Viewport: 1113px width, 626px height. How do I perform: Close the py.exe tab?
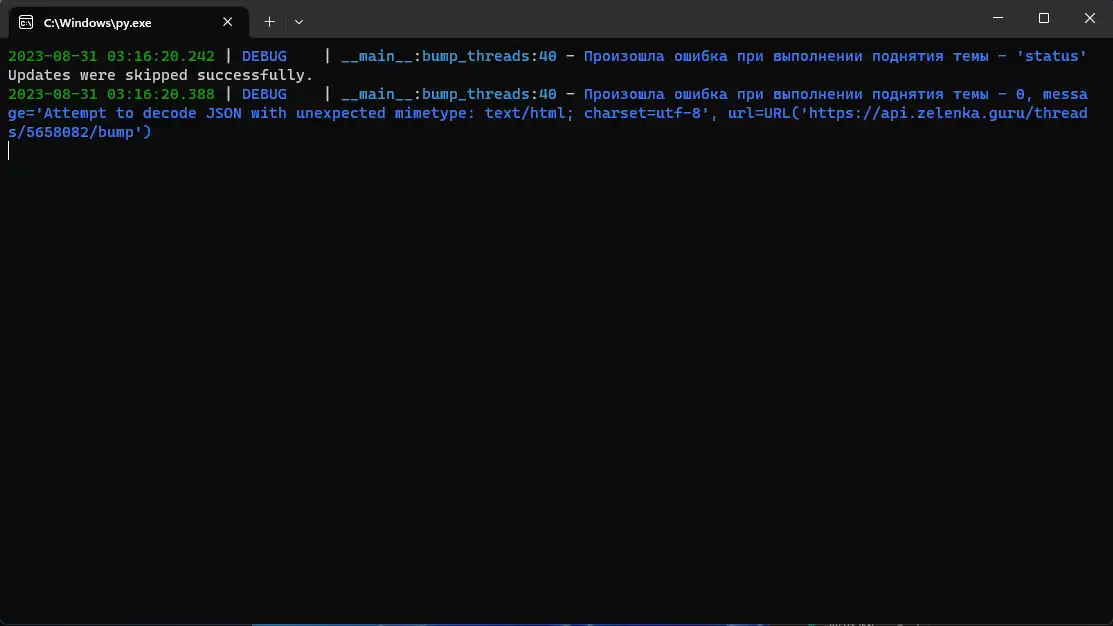pyautogui.click(x=228, y=21)
